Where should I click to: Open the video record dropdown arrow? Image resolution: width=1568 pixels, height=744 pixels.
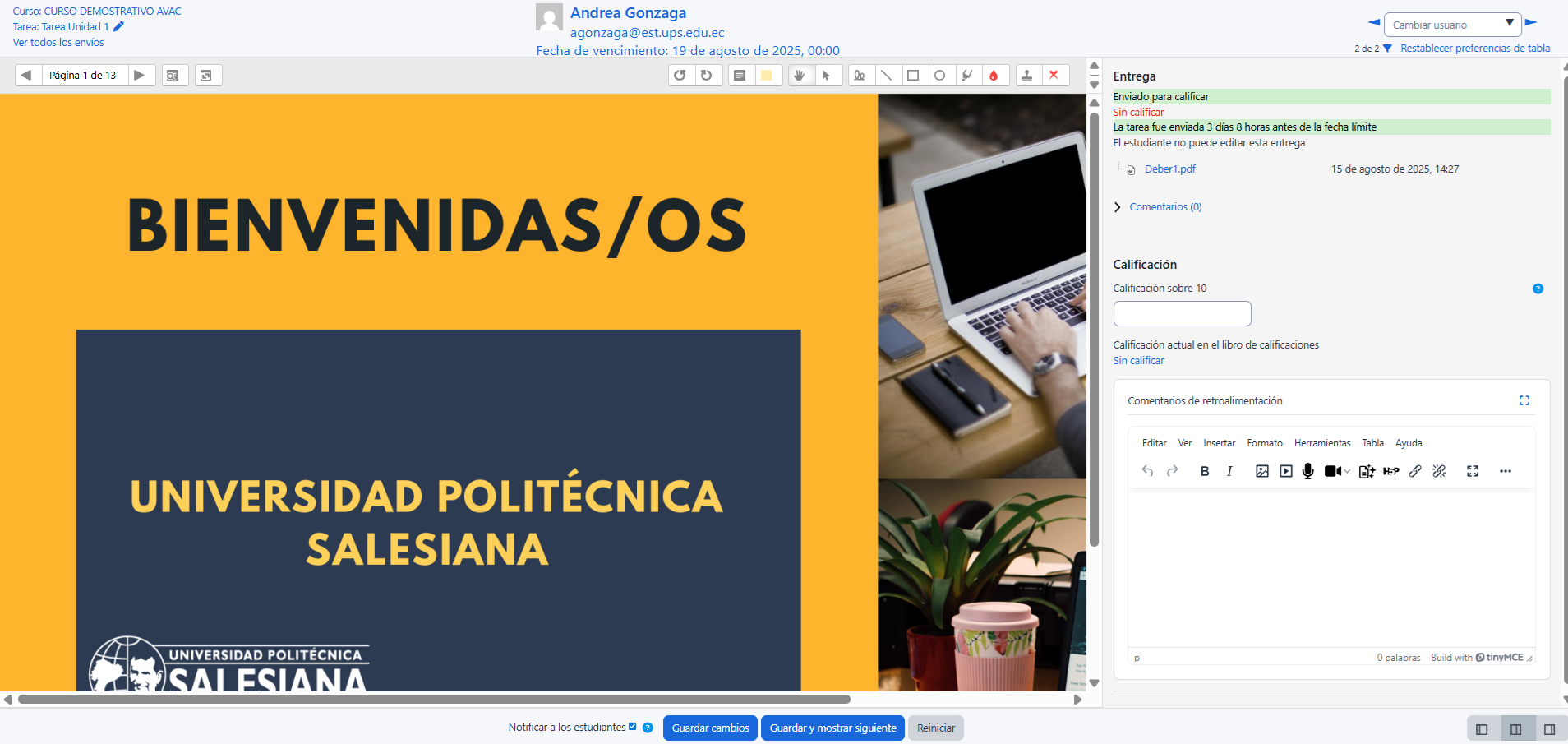pos(1347,471)
